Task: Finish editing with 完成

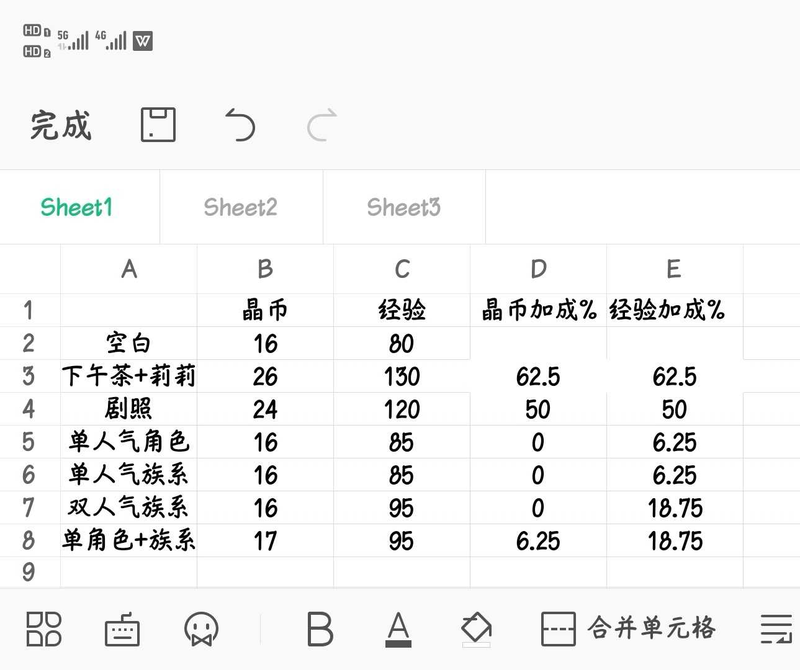Action: tap(61, 125)
